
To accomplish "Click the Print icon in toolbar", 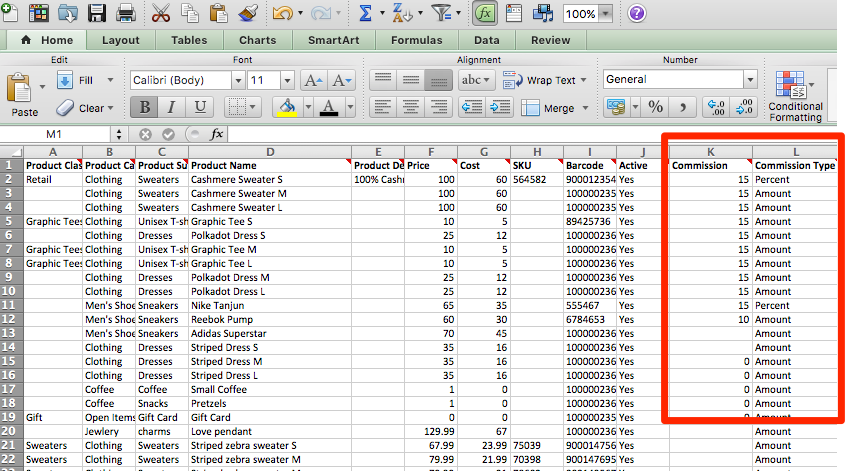I will [x=126, y=13].
